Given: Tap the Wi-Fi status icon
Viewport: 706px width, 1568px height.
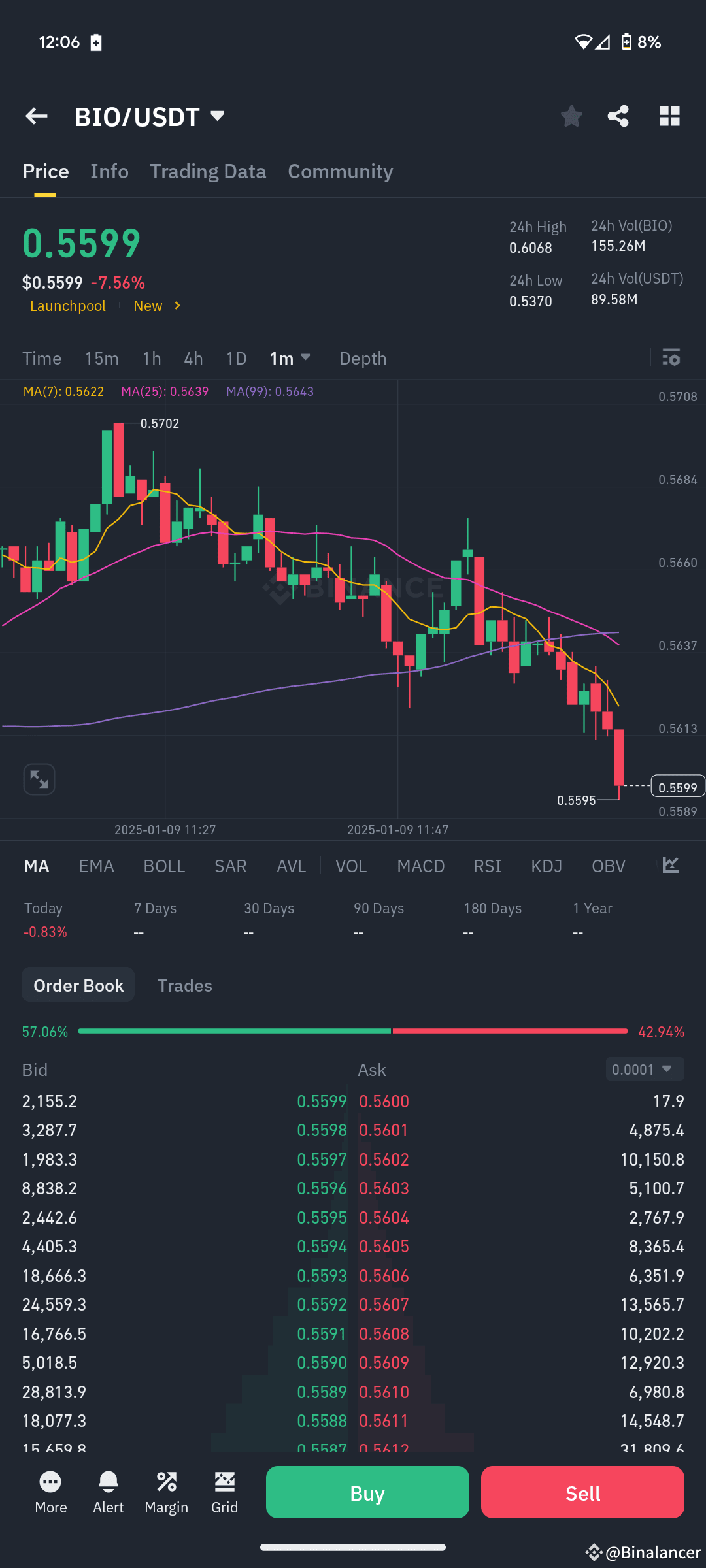Looking at the screenshot, I should click(582, 42).
